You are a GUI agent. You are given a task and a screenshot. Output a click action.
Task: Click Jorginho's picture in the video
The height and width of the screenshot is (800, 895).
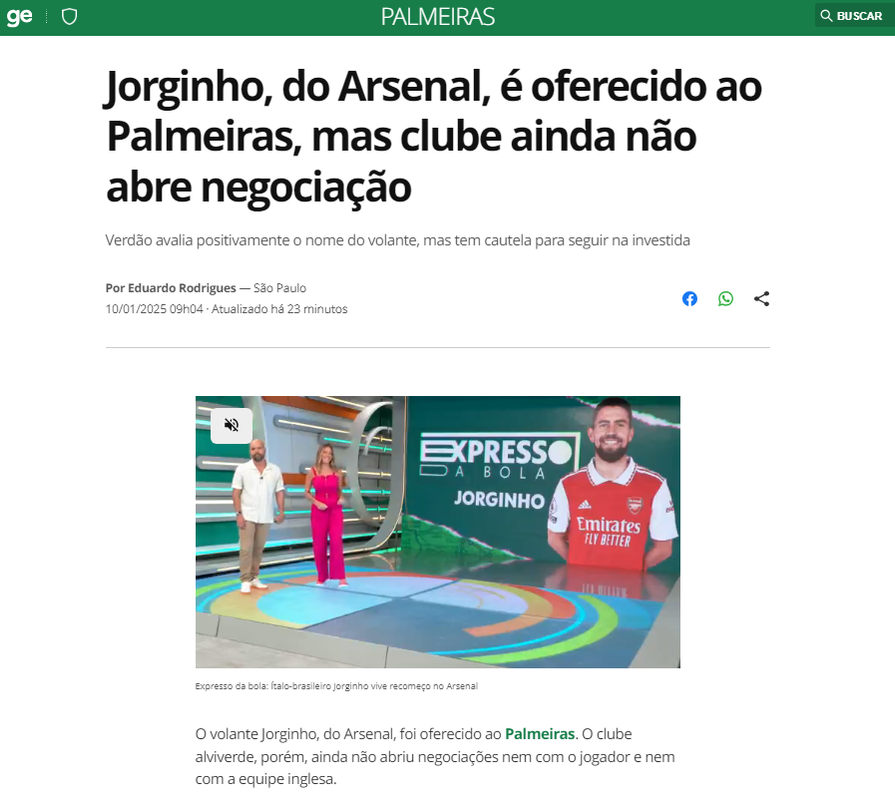(x=613, y=485)
